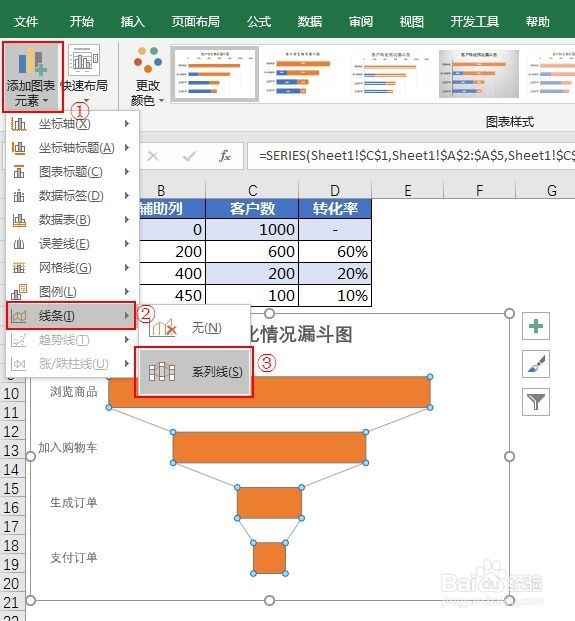Expand arrow next to 网格线(G)

(127, 268)
